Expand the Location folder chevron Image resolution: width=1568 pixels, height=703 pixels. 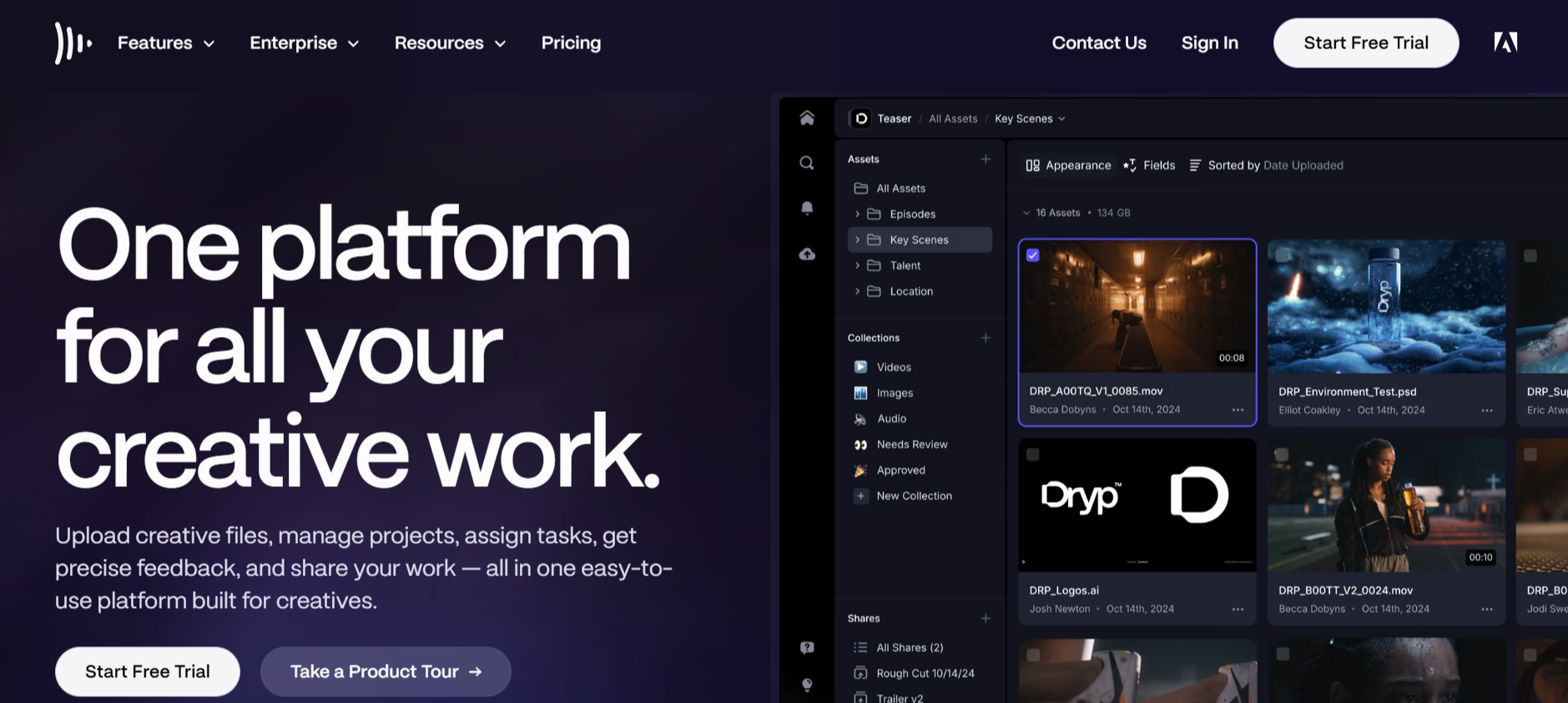tap(857, 291)
